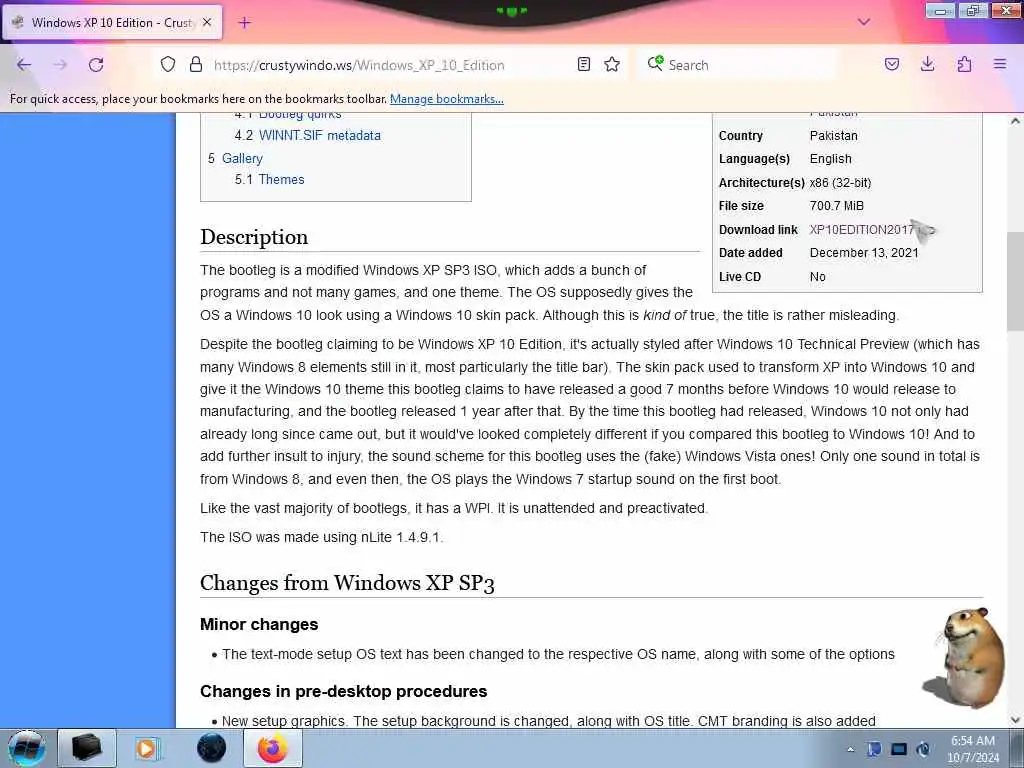Open a new tab with plus
1024x768 pixels.
pyautogui.click(x=244, y=23)
